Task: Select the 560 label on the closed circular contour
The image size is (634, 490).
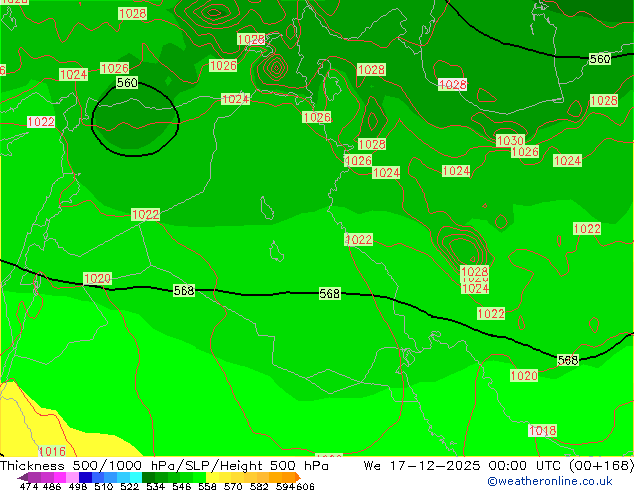Action: pyautogui.click(x=127, y=83)
